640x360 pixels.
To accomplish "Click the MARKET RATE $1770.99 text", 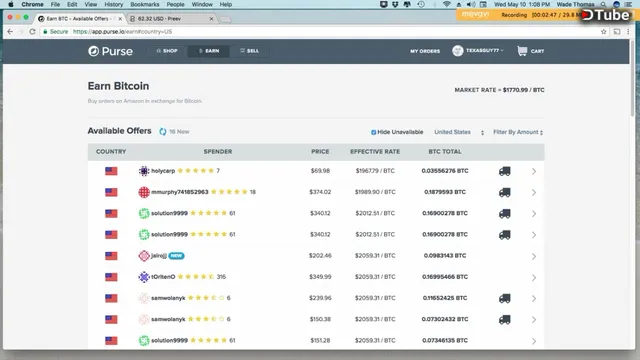I will point(499,90).
